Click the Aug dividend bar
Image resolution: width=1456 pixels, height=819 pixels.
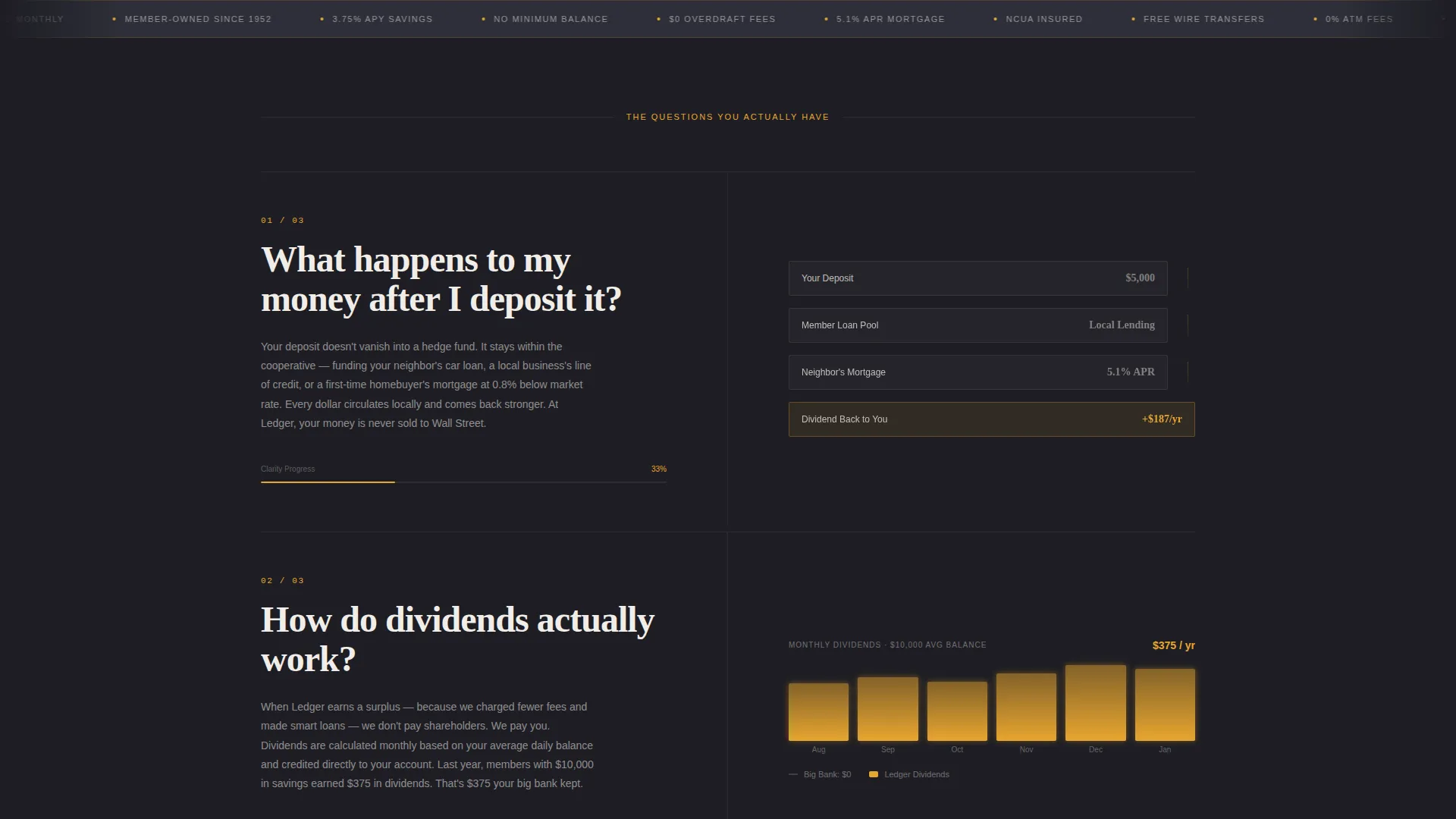click(x=818, y=712)
